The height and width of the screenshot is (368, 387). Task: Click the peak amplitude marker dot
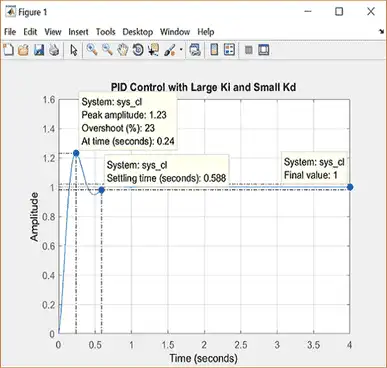tap(76, 153)
